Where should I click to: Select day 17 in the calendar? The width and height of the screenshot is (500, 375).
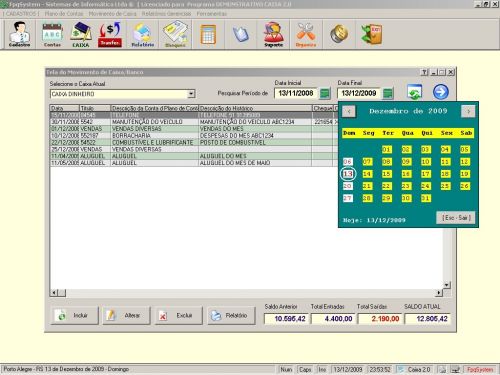(x=425, y=174)
